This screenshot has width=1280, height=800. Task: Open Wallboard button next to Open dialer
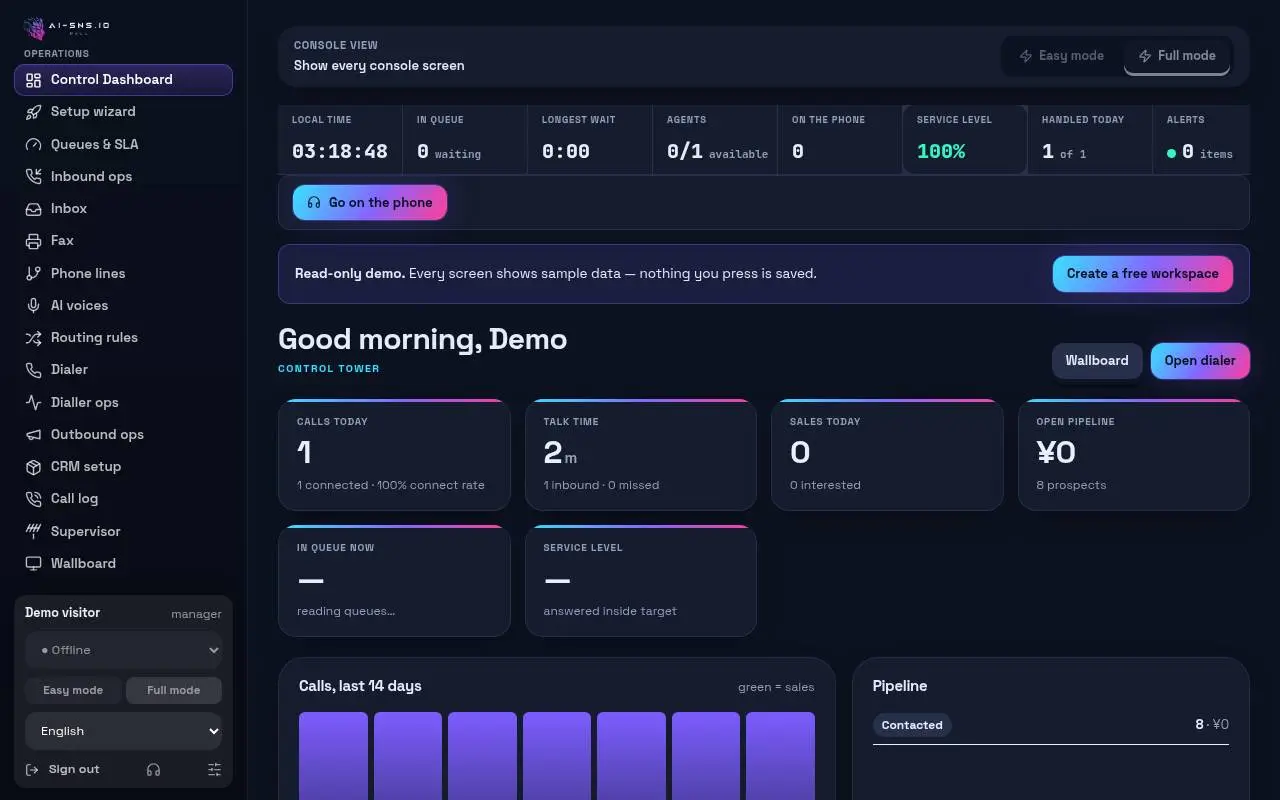(x=1096, y=361)
